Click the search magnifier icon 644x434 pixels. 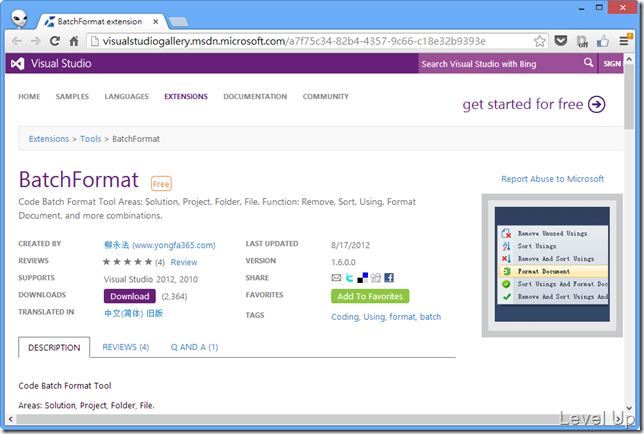tap(589, 63)
